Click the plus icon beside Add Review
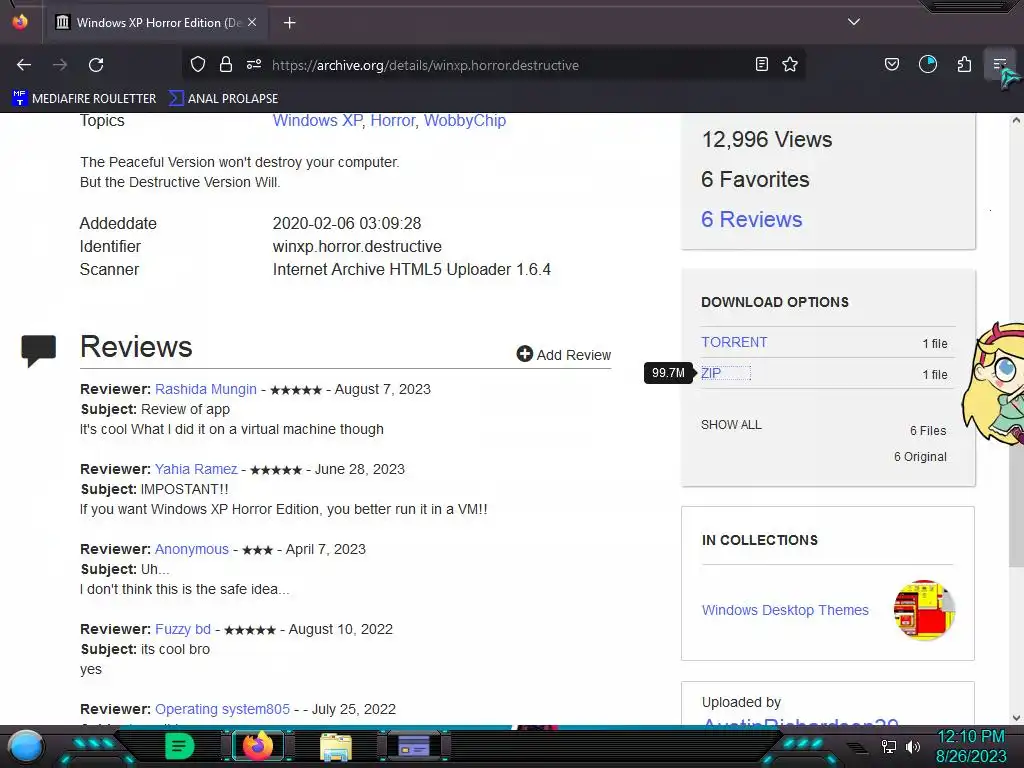This screenshot has height=768, width=1024. pyautogui.click(x=524, y=354)
